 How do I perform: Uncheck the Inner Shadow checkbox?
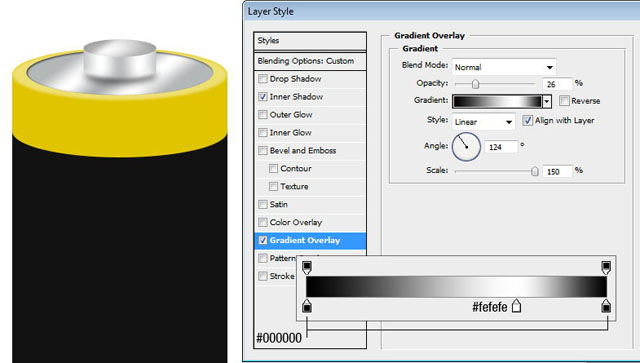coord(263,97)
